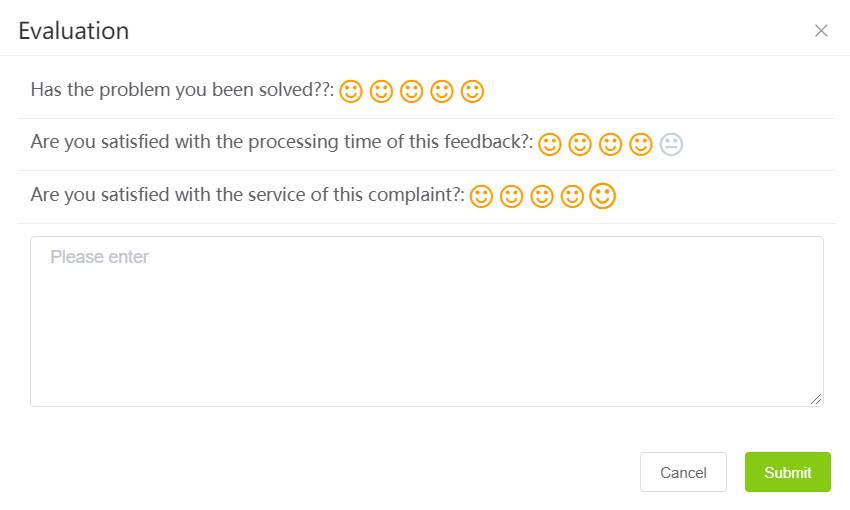Choose third smiley for problem solved rating
Image resolution: width=850 pixels, height=510 pixels.
point(411,91)
